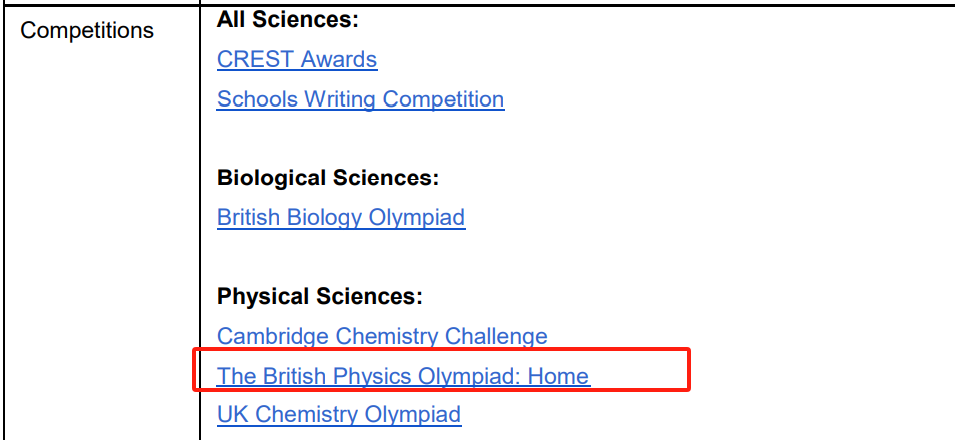
Task: Open The British Physics Olympiad: Home link
Action: tap(403, 377)
